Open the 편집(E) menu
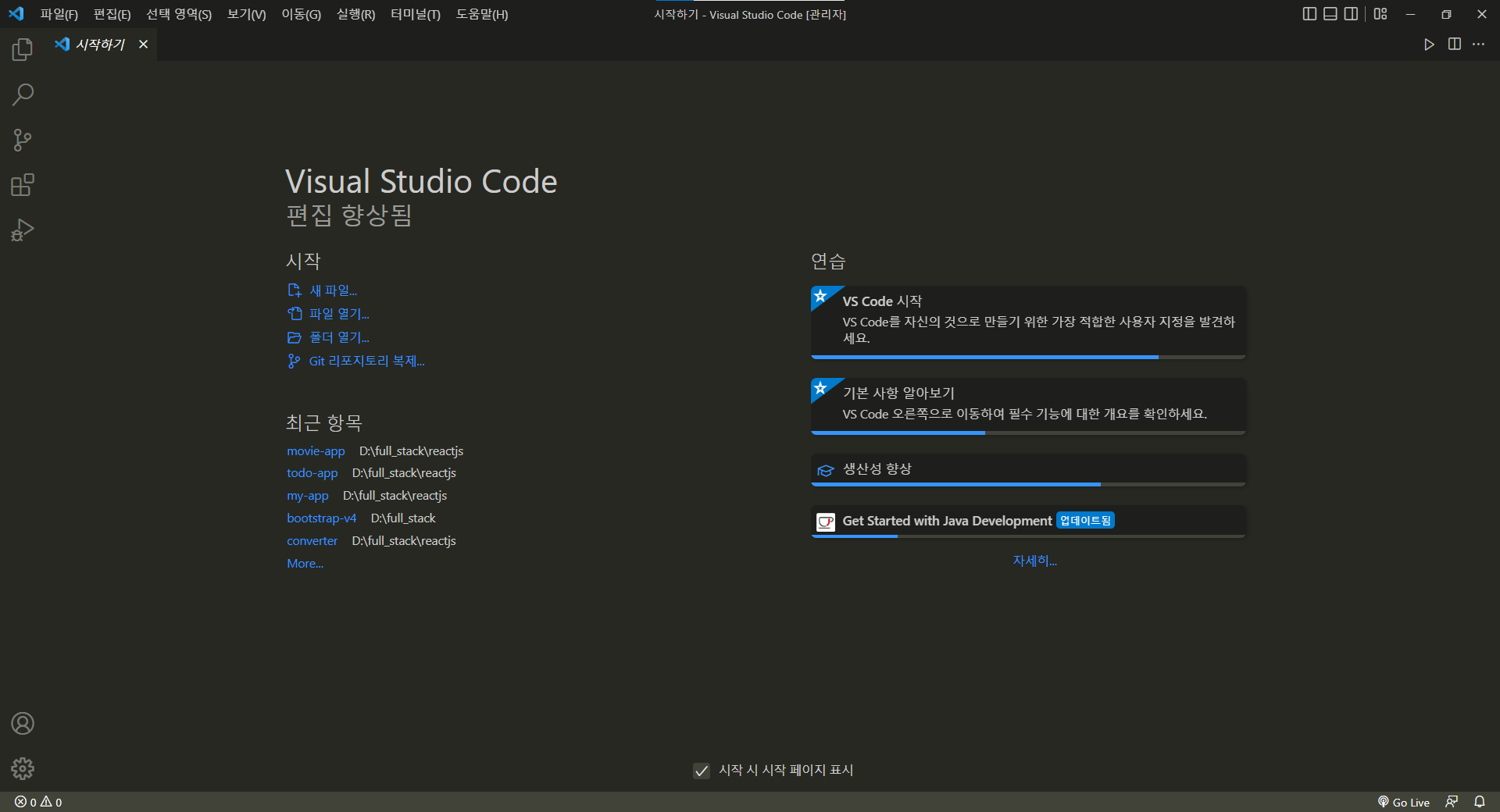The width and height of the screenshot is (1500, 812). 112,14
